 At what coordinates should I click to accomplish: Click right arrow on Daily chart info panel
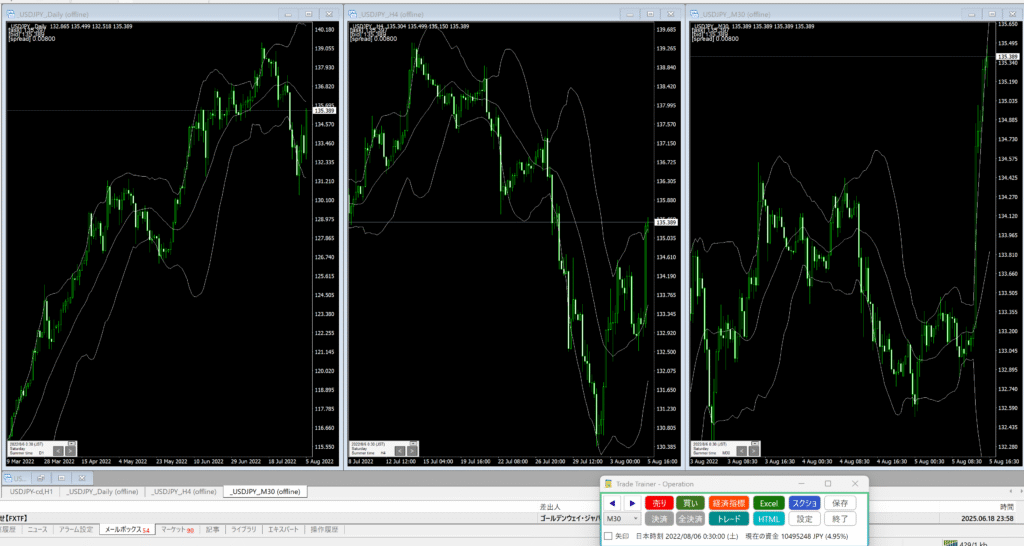pos(70,451)
